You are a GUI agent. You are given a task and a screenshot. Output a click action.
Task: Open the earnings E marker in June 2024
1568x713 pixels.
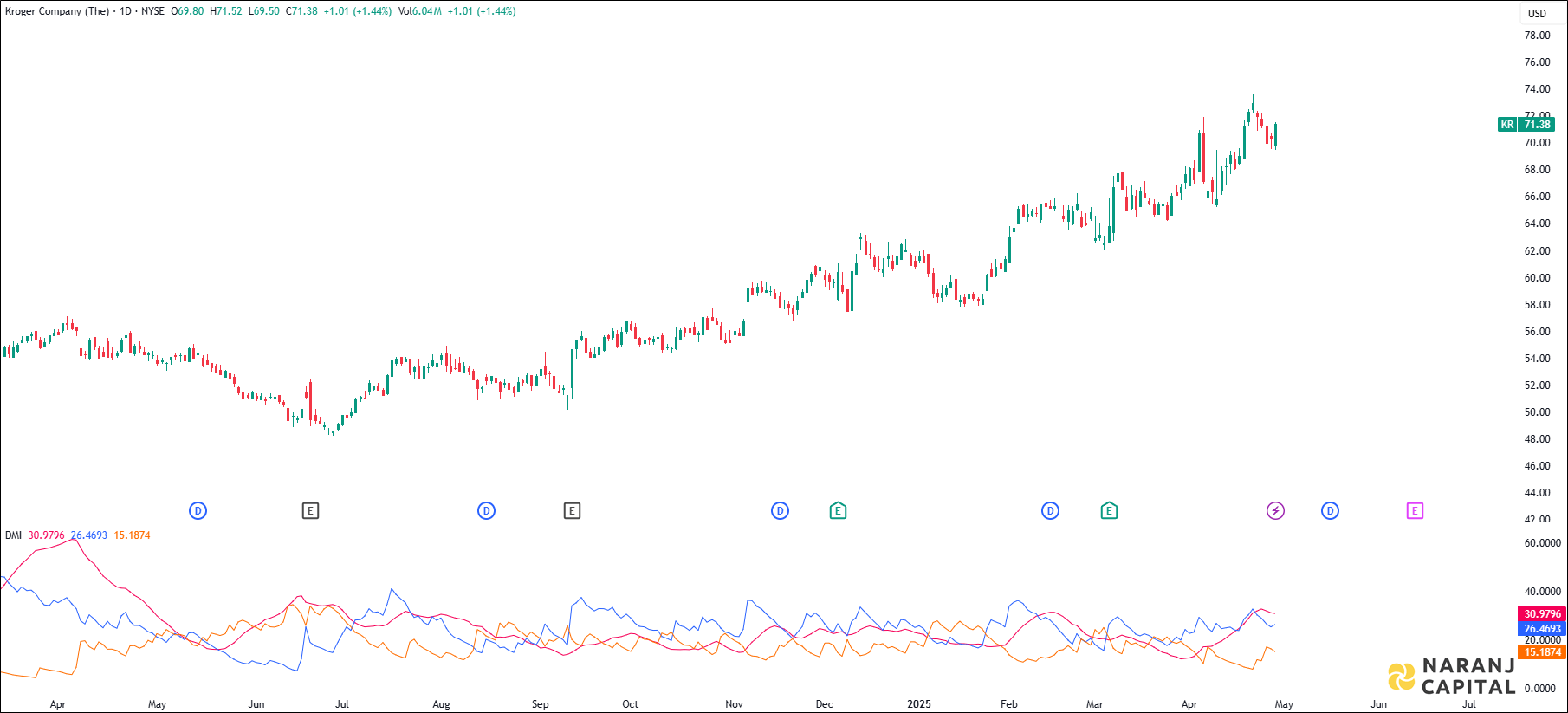point(310,511)
